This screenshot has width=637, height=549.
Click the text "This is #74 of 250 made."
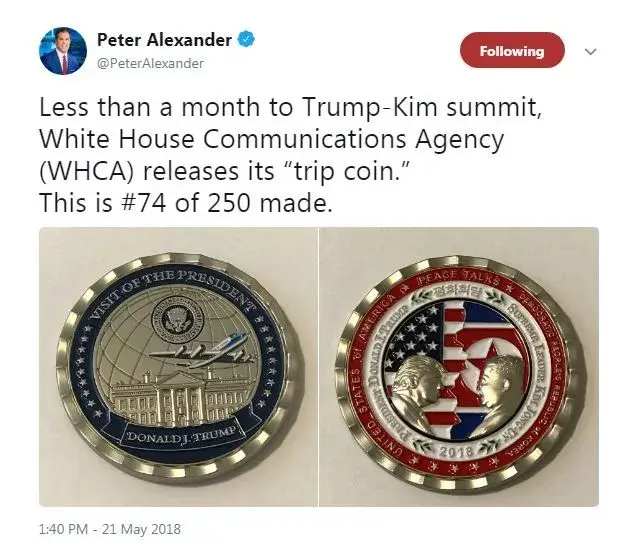click(x=186, y=202)
